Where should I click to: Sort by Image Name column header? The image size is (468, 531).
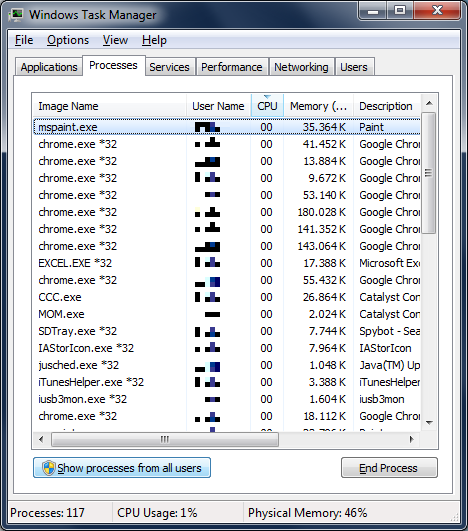(109, 106)
